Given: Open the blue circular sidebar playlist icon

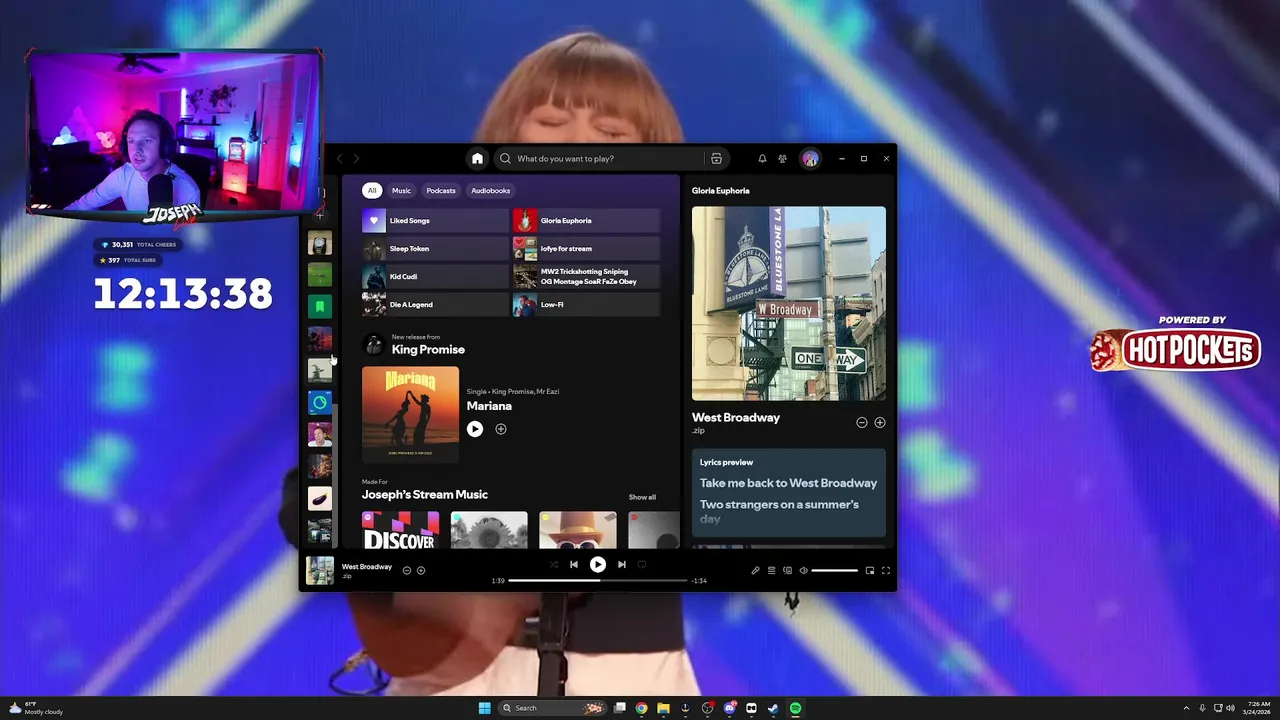Looking at the screenshot, I should point(320,402).
